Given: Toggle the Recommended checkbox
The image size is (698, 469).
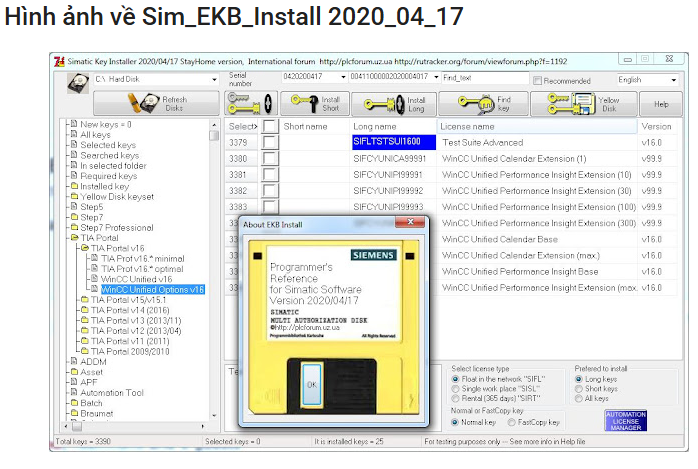Looking at the screenshot, I should pyautogui.click(x=537, y=81).
